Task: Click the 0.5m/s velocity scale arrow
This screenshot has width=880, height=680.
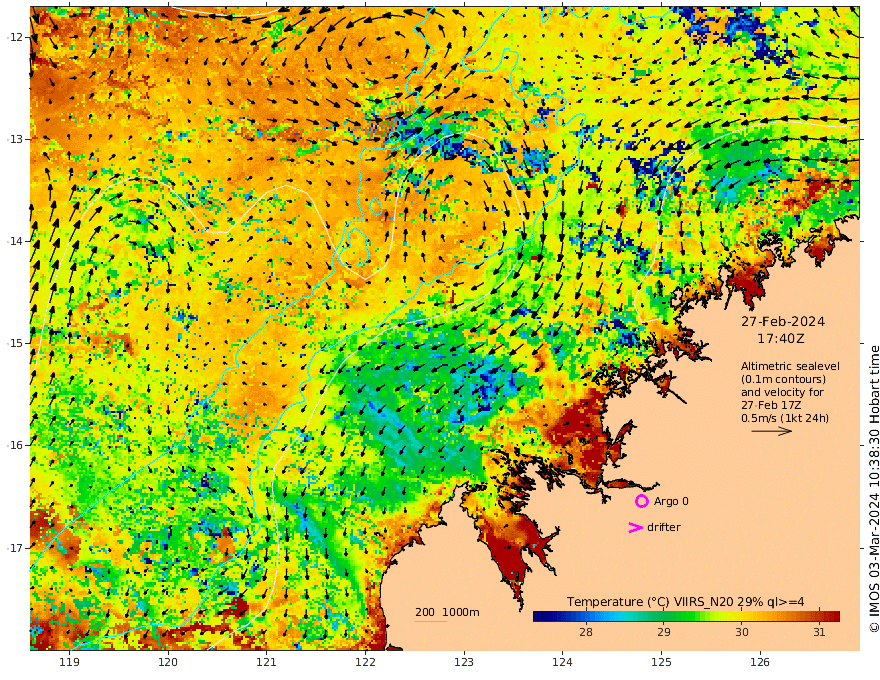Action: click(x=772, y=431)
